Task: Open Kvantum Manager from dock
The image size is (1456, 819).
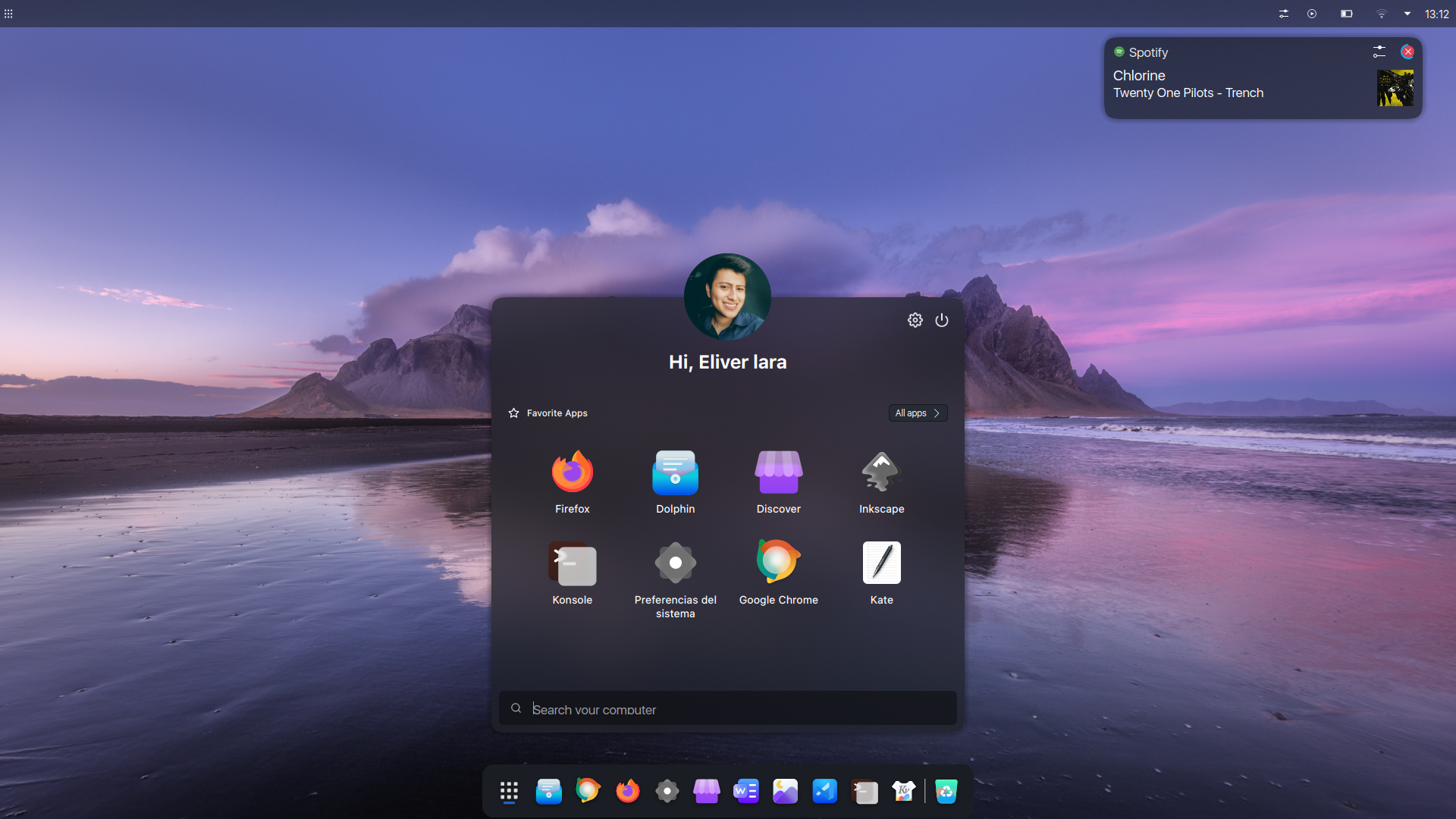Action: [903, 792]
